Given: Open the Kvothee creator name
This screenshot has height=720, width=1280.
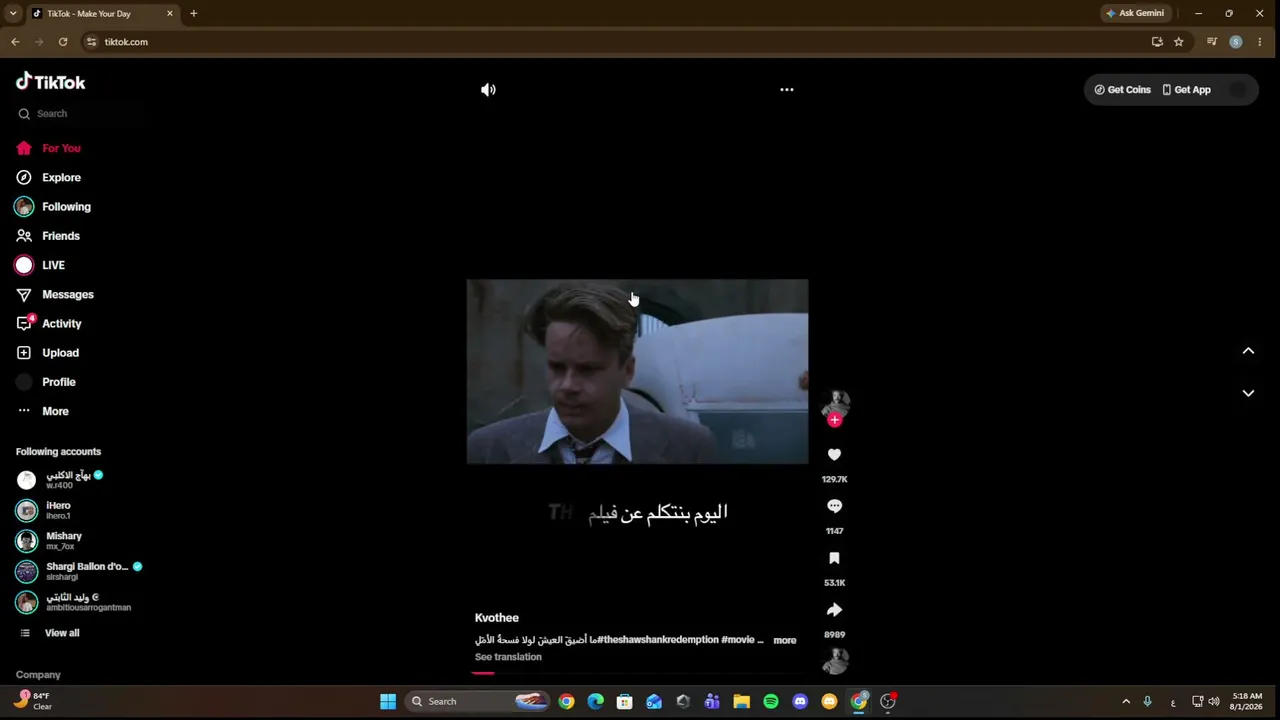Looking at the screenshot, I should (x=497, y=618).
